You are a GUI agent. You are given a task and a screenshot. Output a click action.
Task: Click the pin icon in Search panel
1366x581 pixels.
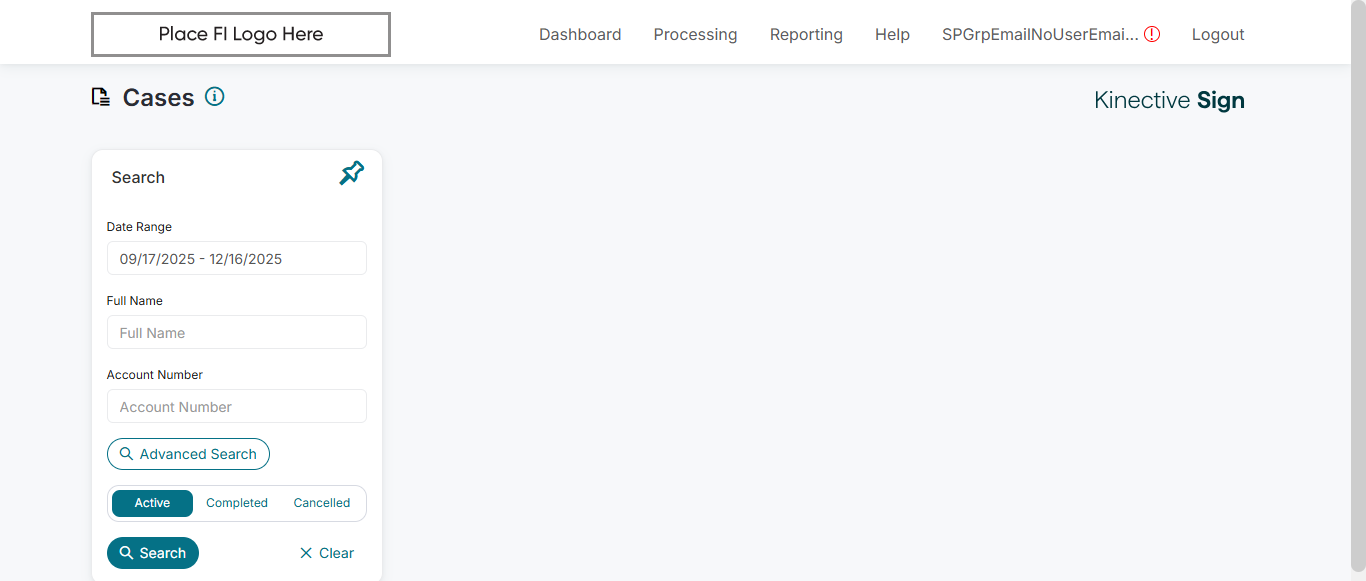pos(351,174)
